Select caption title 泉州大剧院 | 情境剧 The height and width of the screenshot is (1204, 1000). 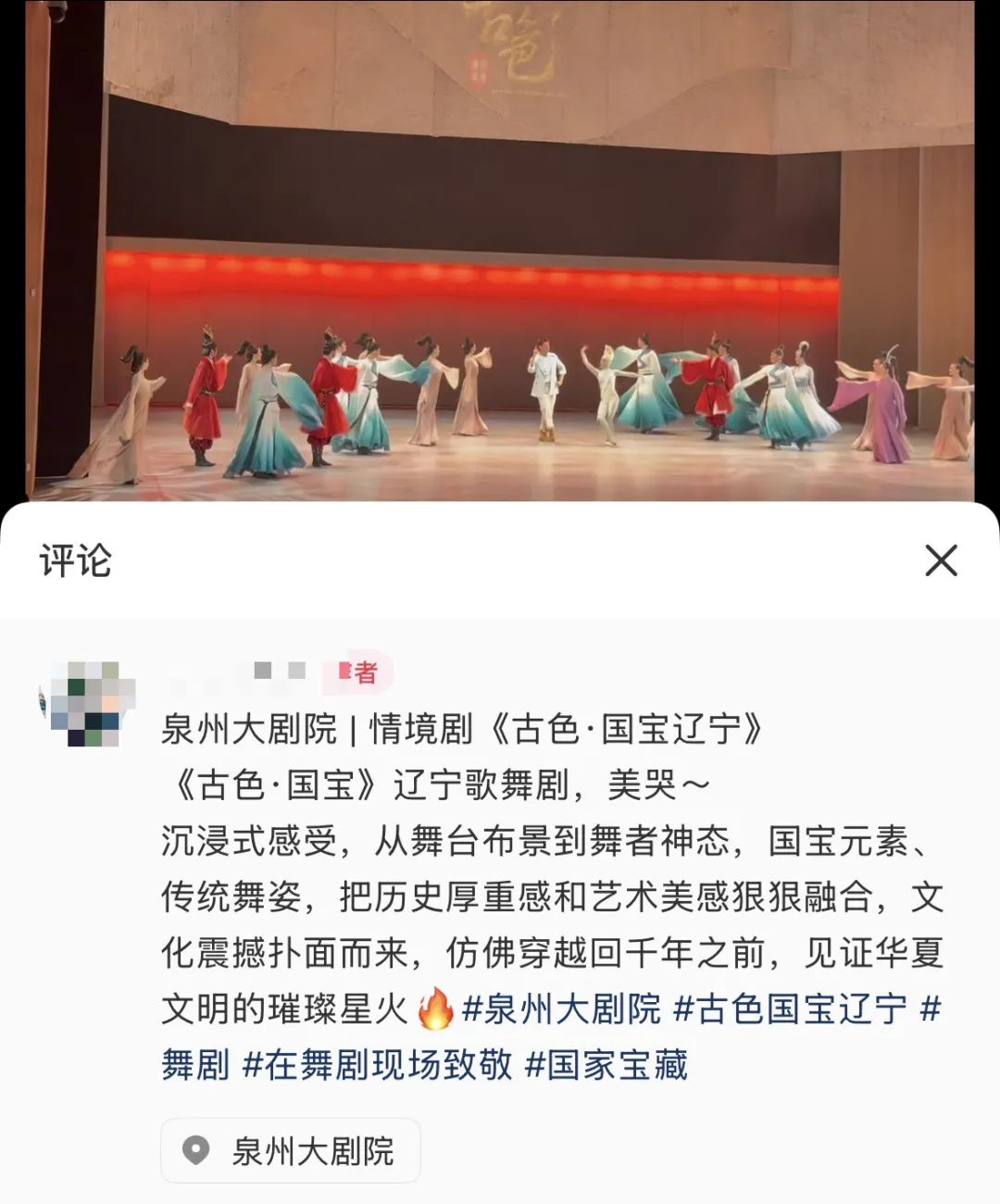[317, 729]
